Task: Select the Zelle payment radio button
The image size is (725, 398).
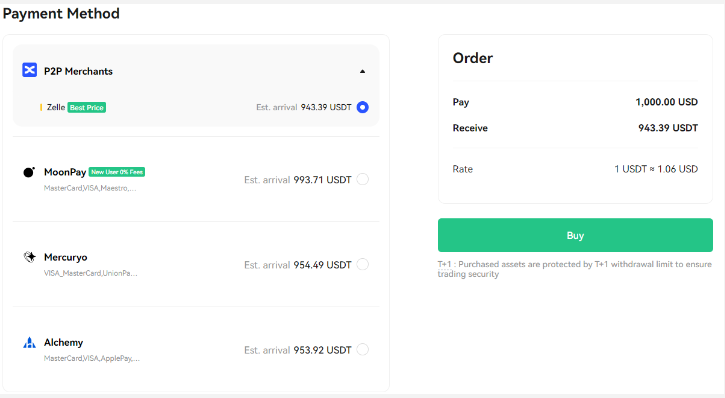Action: (x=362, y=107)
